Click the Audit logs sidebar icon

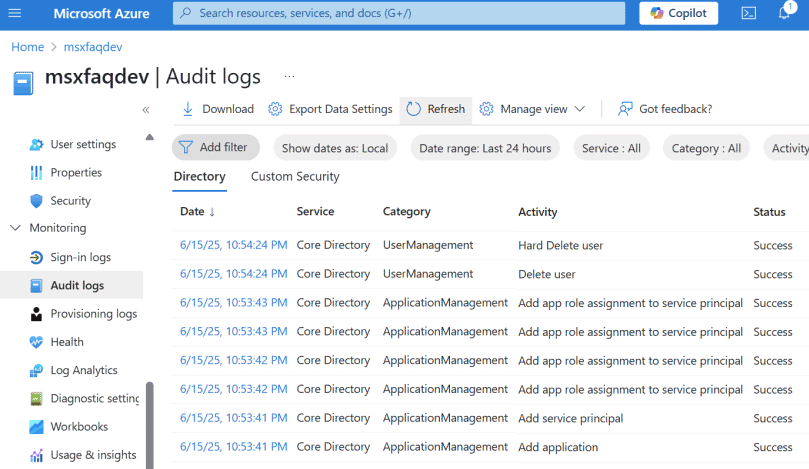tap(36, 285)
